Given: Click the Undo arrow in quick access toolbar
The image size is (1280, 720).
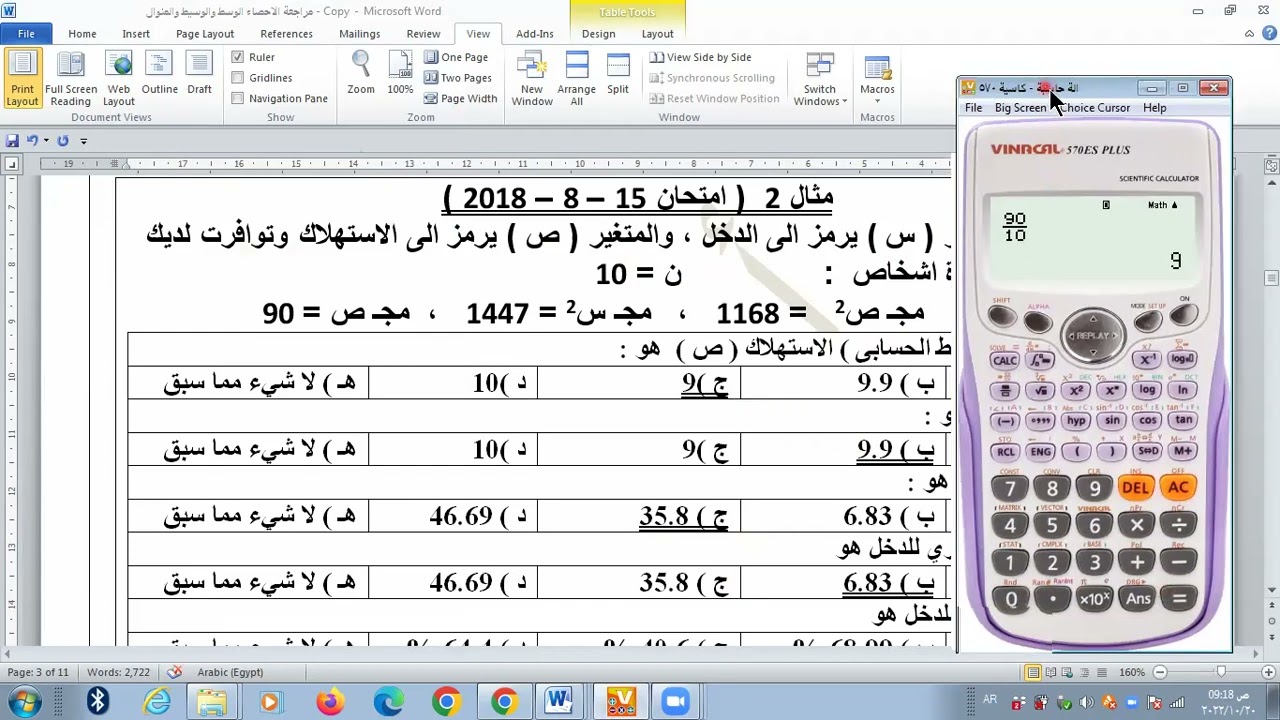Looking at the screenshot, I should [32, 141].
